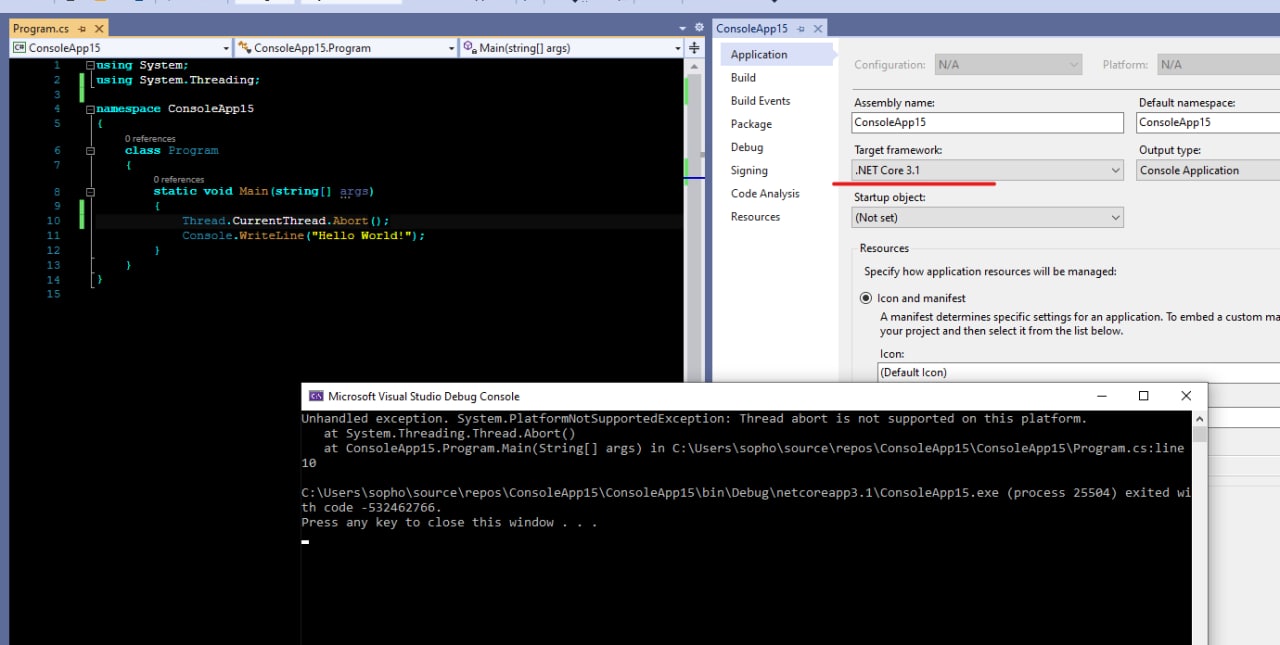Select the Debug properties page

(747, 147)
